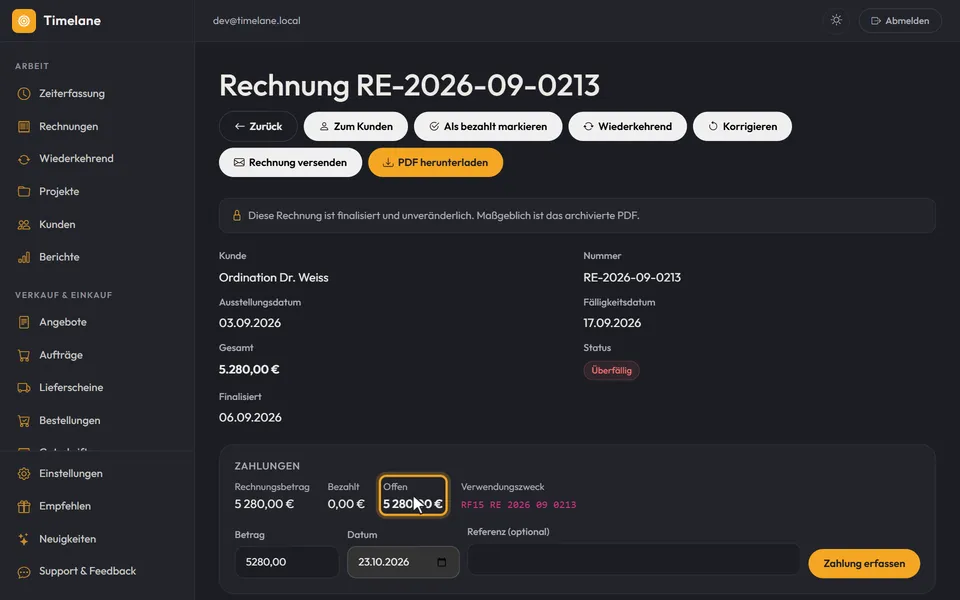Open the Kunden people icon
Screen dimensions: 960x600
click(24, 225)
